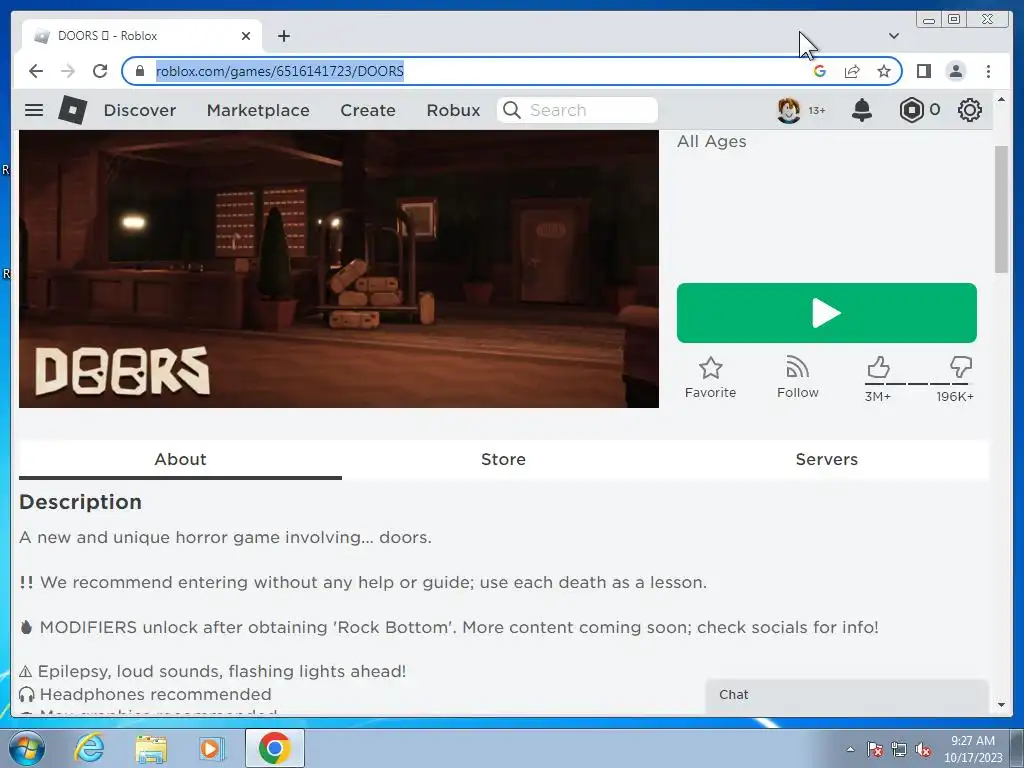
Task: Open the Roblox settings gear
Action: click(970, 110)
